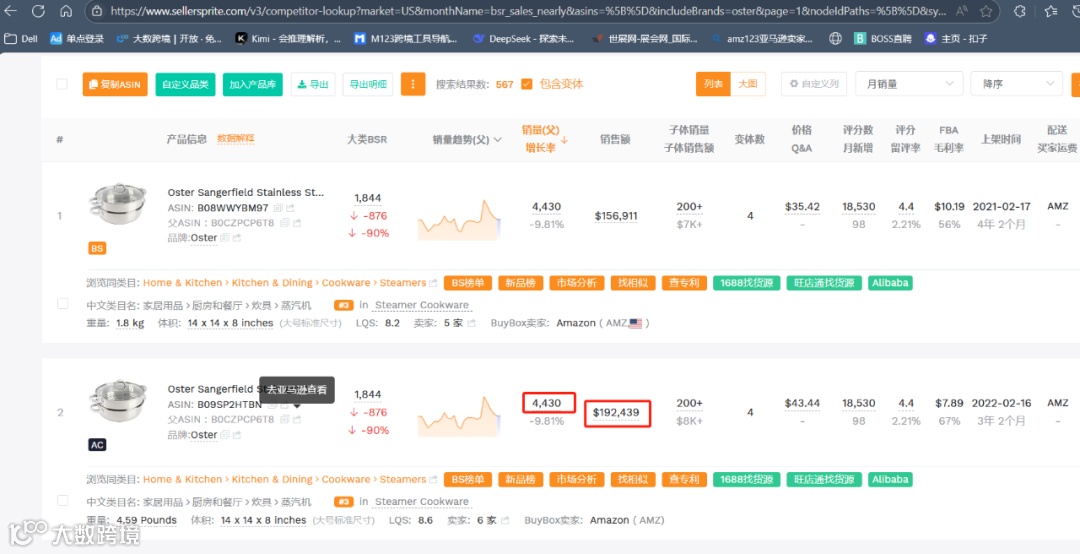Open the favorites list icon in toolbar
The image size is (1080, 554).
point(1051,11)
